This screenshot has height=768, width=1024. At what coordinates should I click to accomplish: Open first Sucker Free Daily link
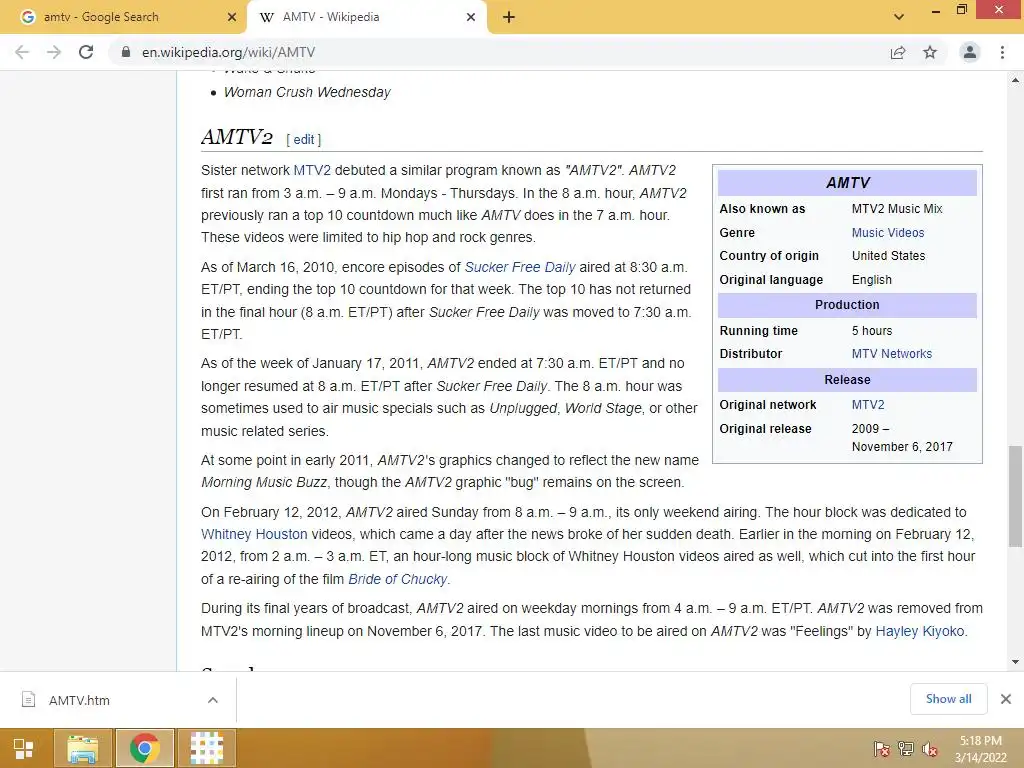tap(520, 267)
